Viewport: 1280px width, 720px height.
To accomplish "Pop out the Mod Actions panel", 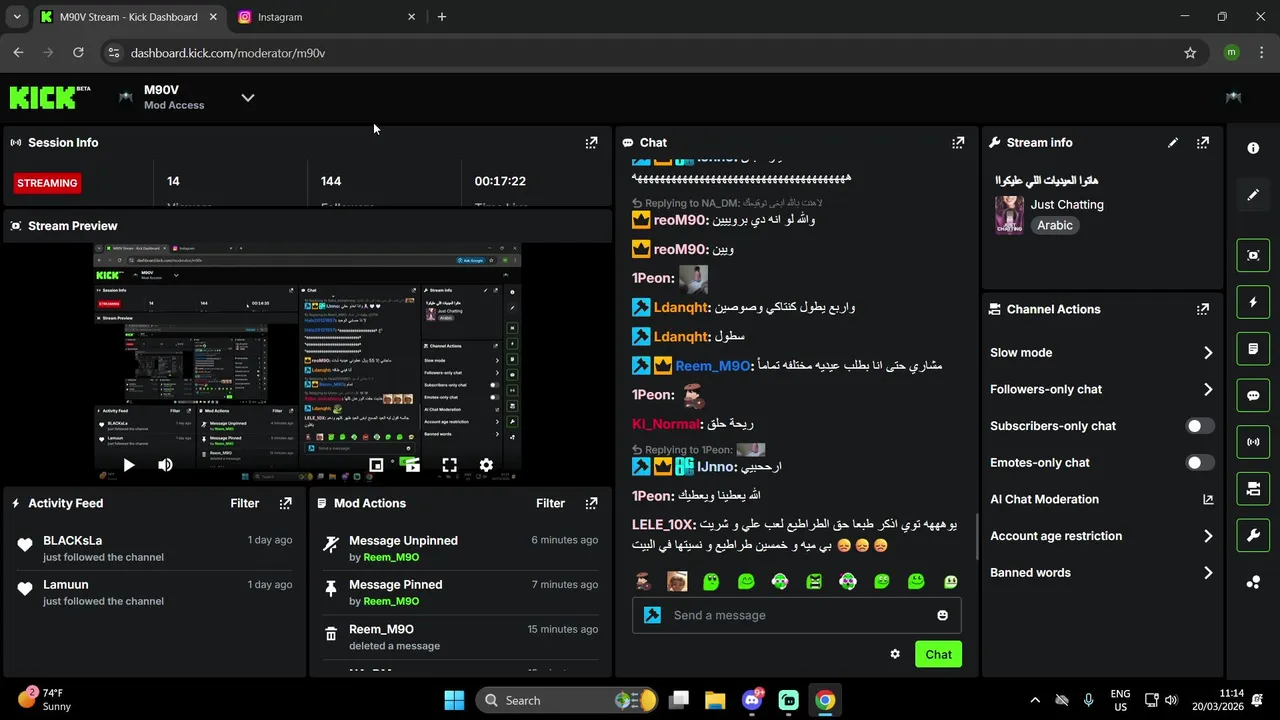I will (x=591, y=504).
